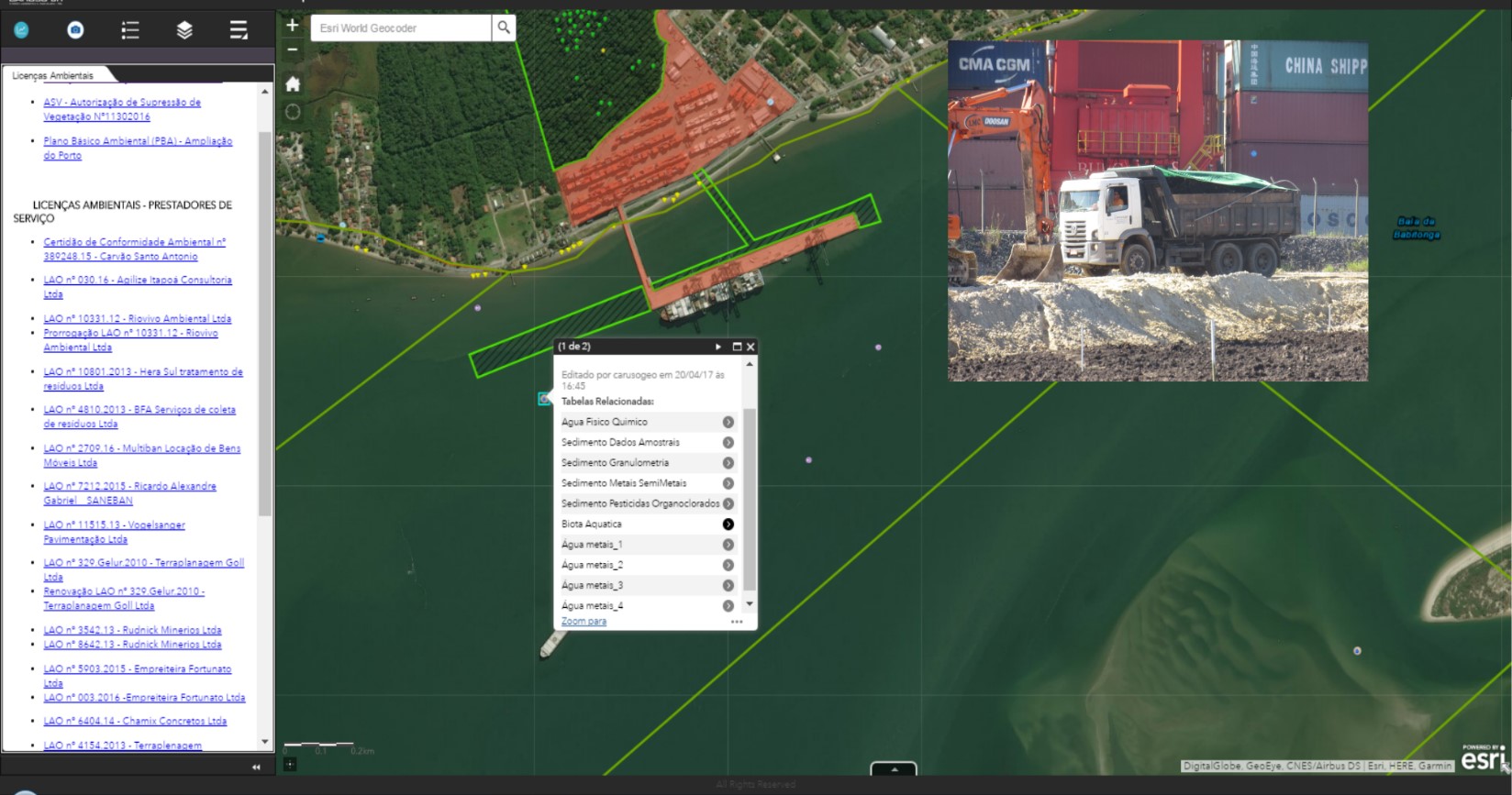
Task: Open the chart widget icon
Action: pyautogui.click(x=21, y=30)
